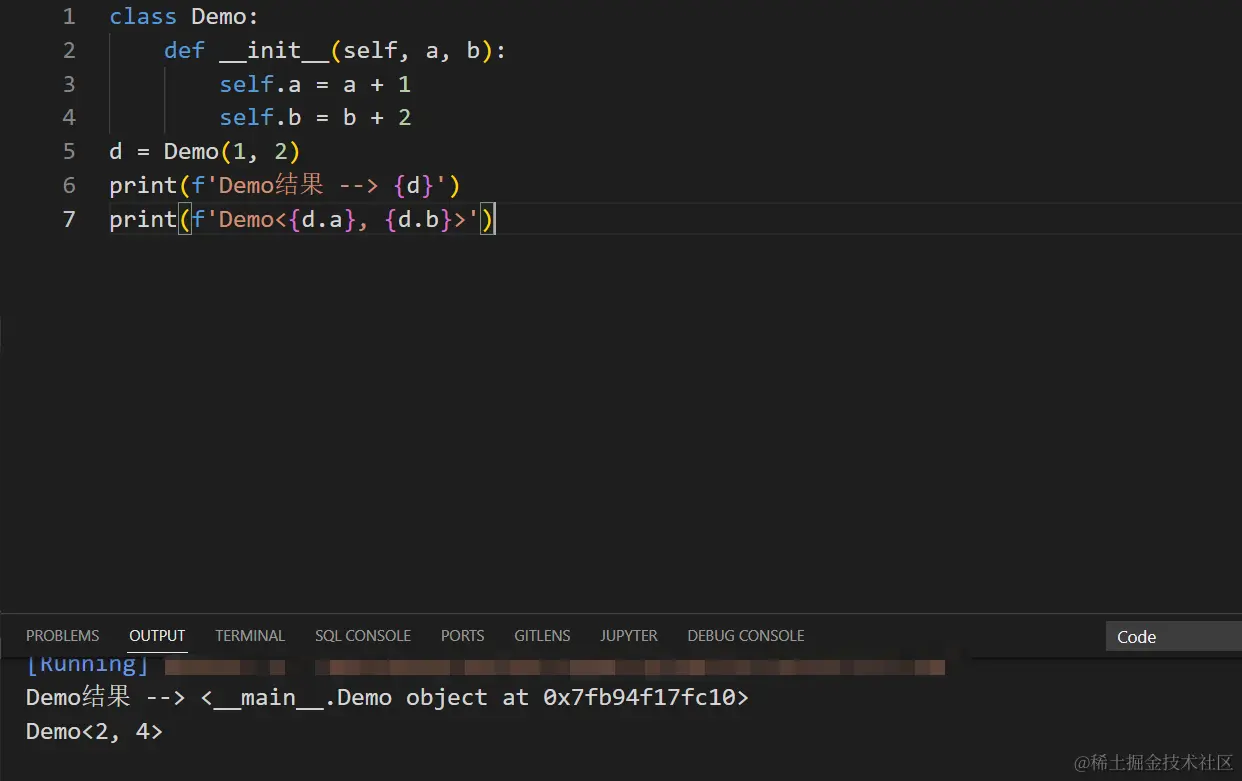This screenshot has width=1242, height=781.
Task: Click line number 1 in the gutter
Action: [x=68, y=17]
